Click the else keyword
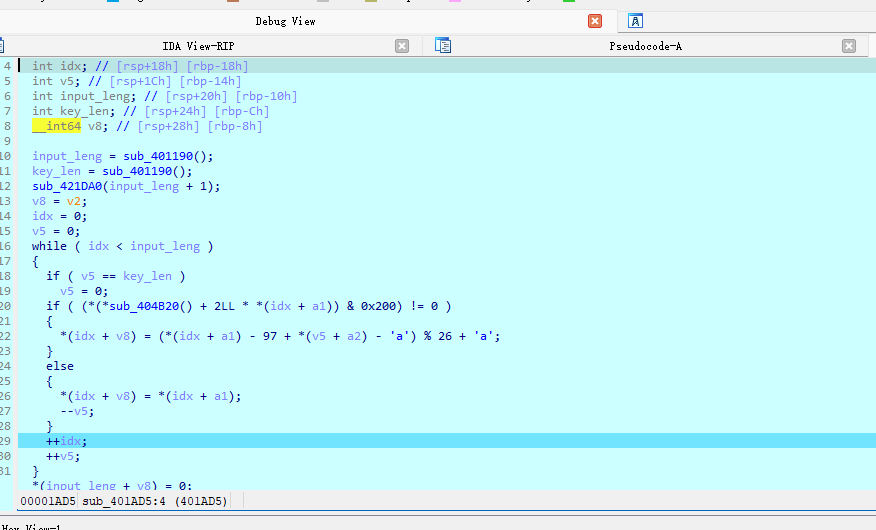The image size is (876, 530). point(60,366)
